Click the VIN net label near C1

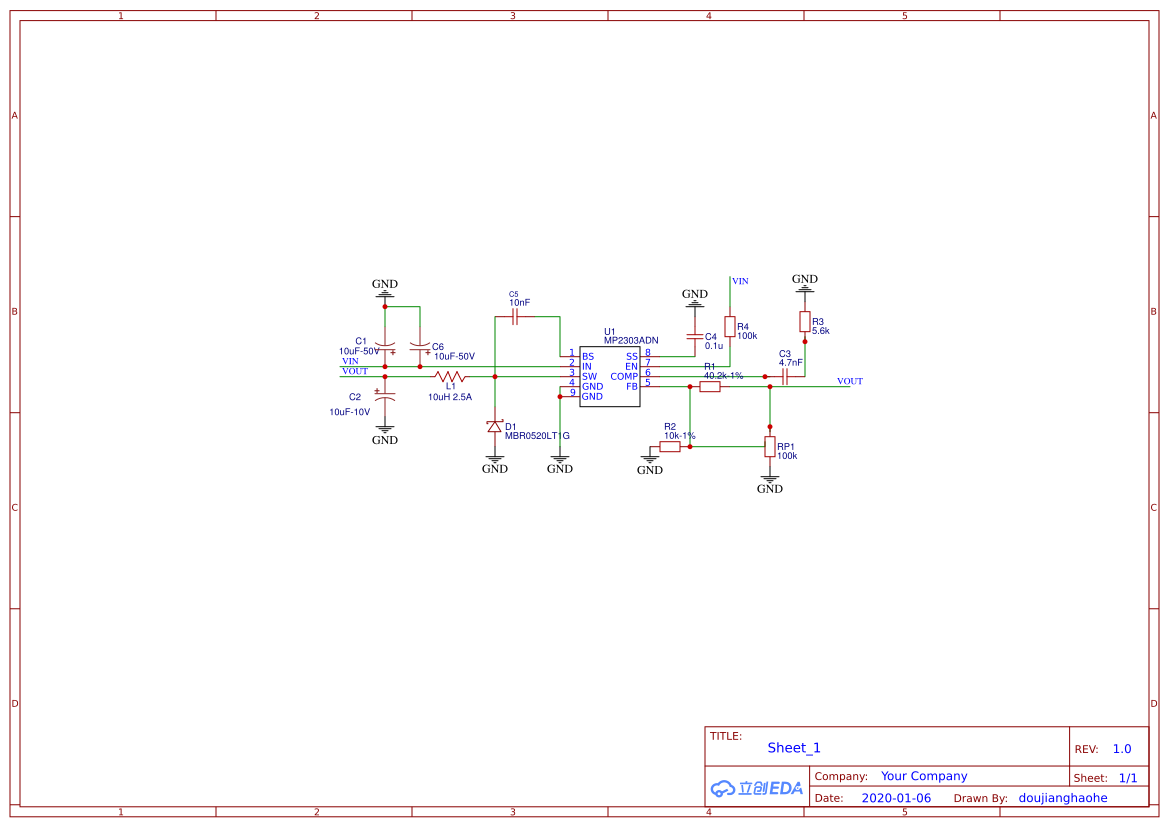350,361
